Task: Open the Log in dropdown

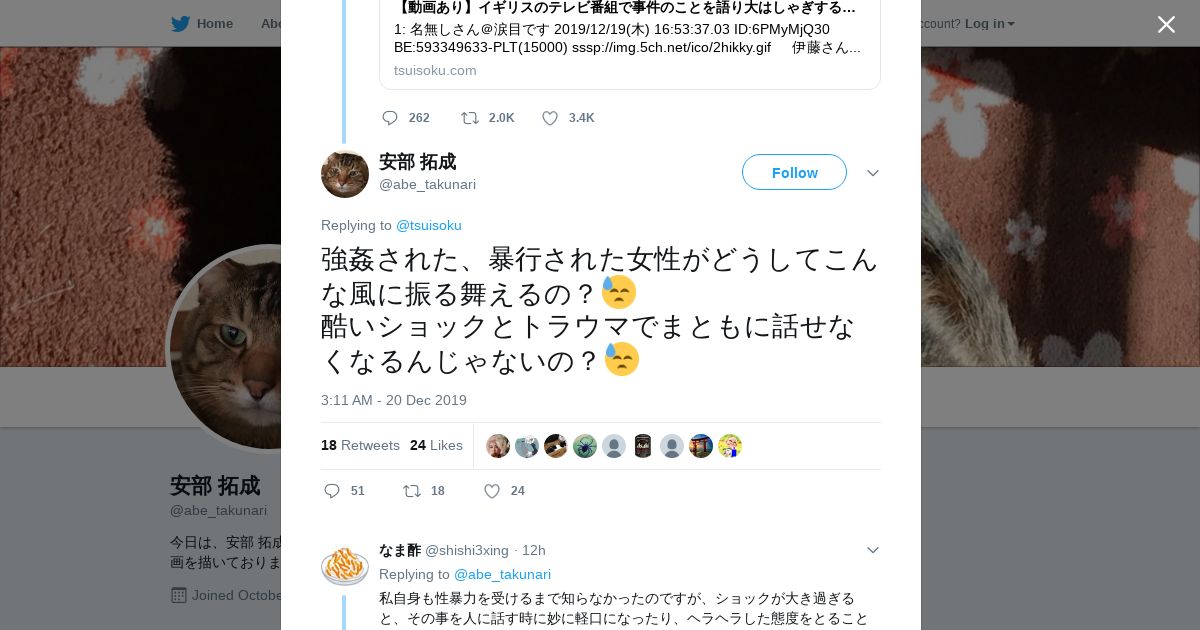Action: coord(989,24)
